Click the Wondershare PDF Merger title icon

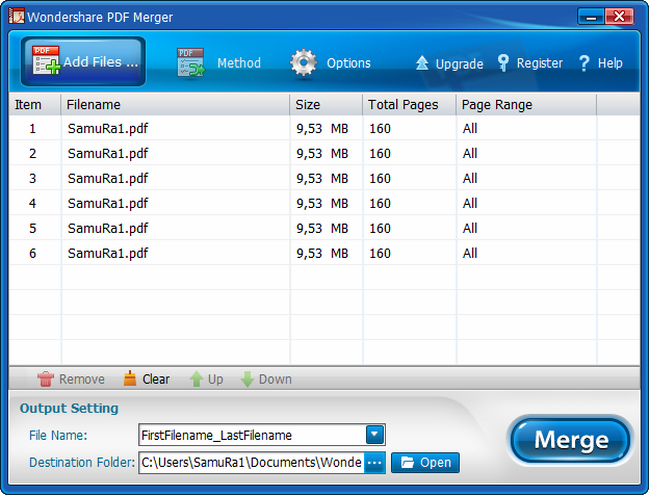coord(17,17)
